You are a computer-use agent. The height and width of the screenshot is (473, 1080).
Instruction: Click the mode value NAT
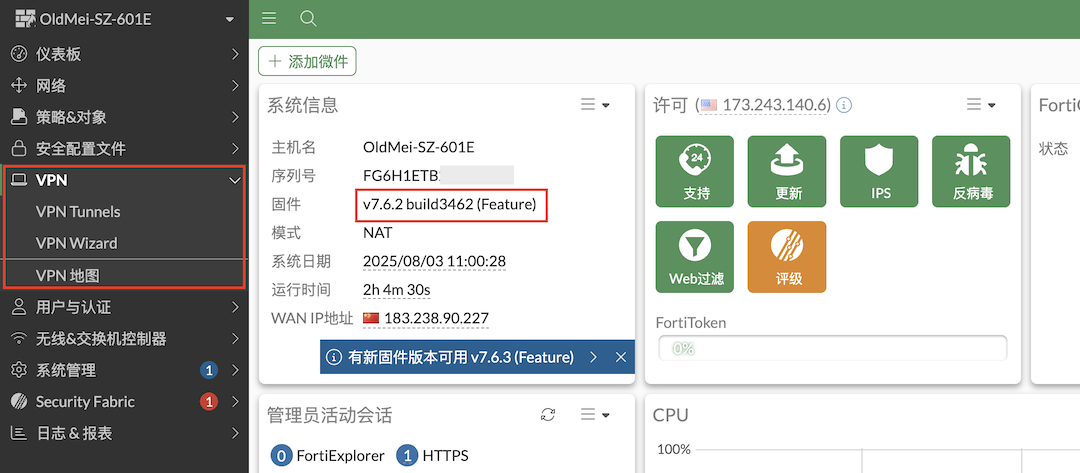(377, 233)
